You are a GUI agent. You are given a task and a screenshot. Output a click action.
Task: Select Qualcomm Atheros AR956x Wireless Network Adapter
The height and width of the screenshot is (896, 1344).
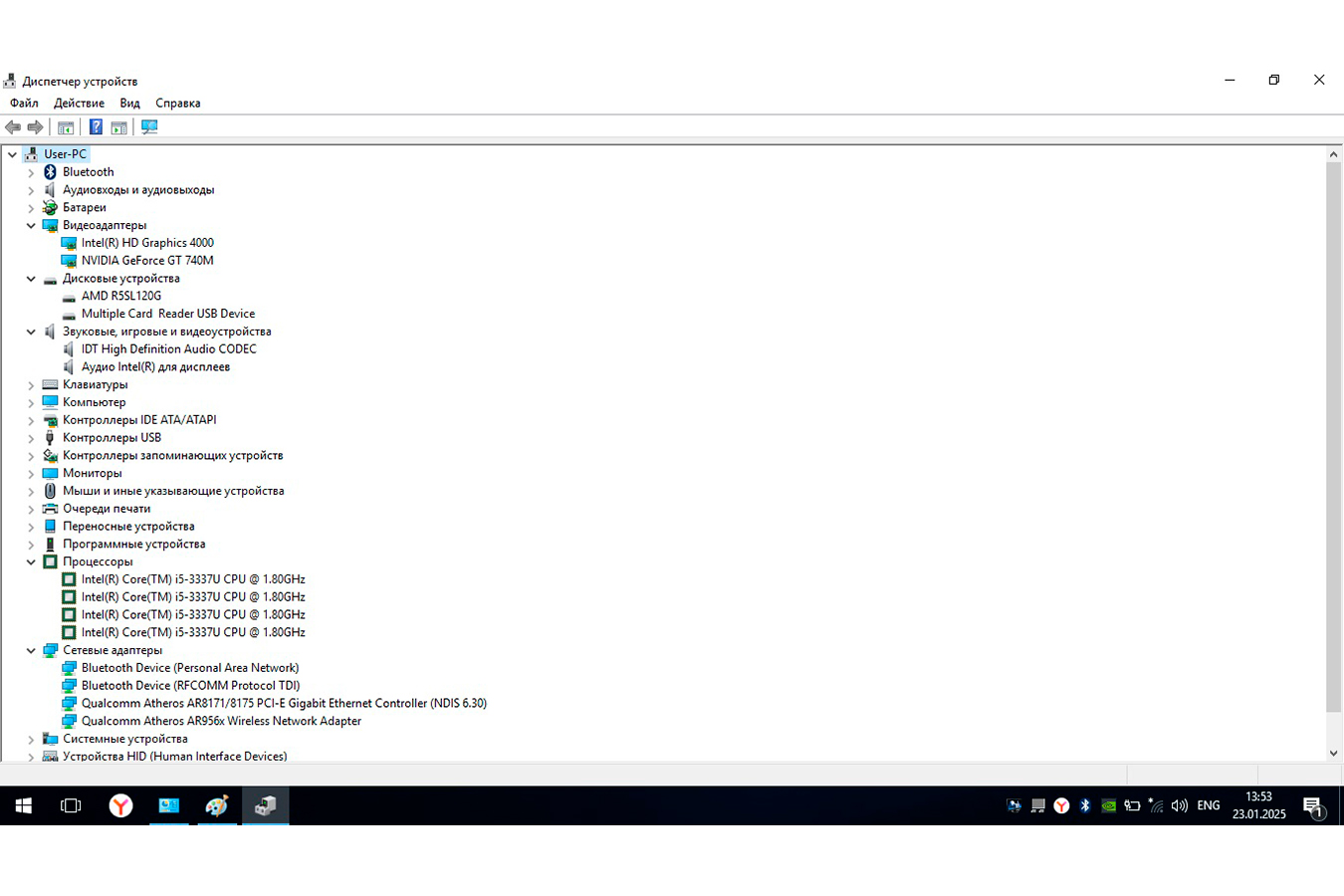coord(221,722)
